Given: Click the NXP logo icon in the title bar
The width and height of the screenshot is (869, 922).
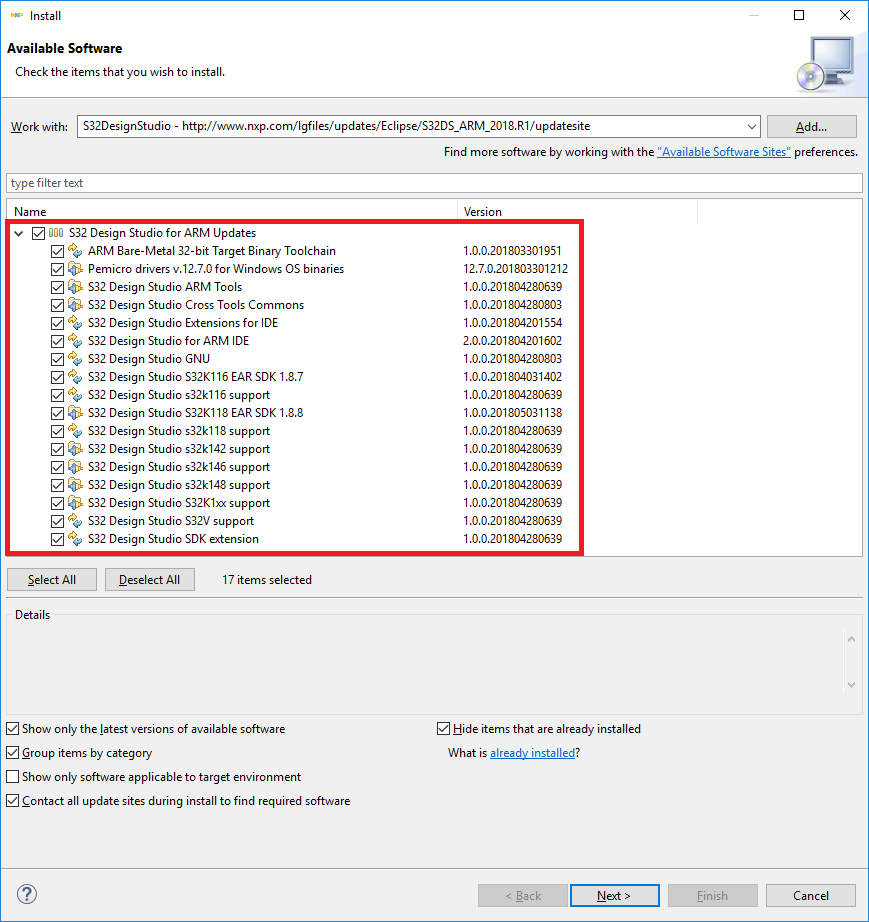Looking at the screenshot, I should (x=16, y=15).
